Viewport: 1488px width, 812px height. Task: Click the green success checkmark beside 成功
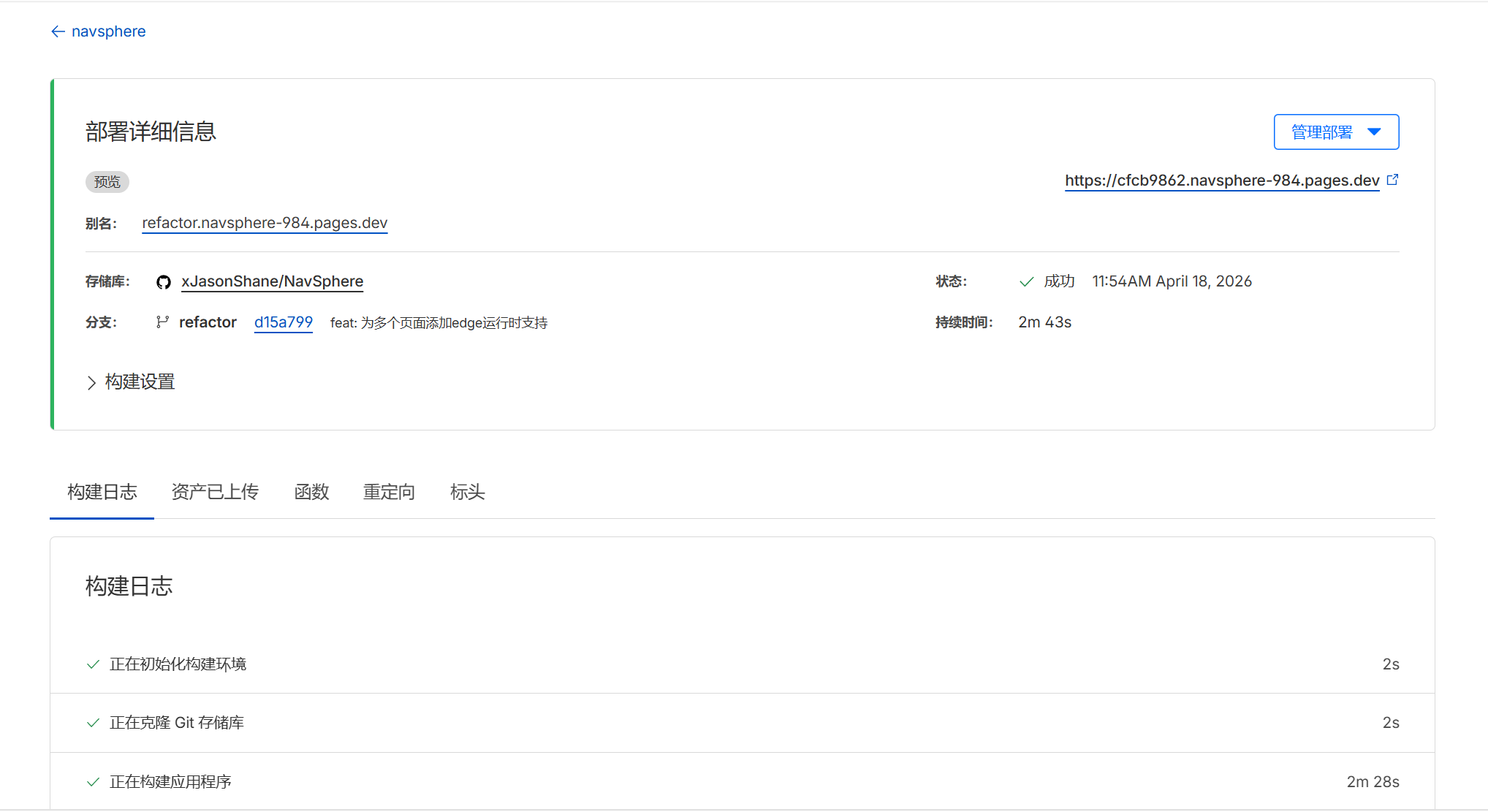(1026, 282)
